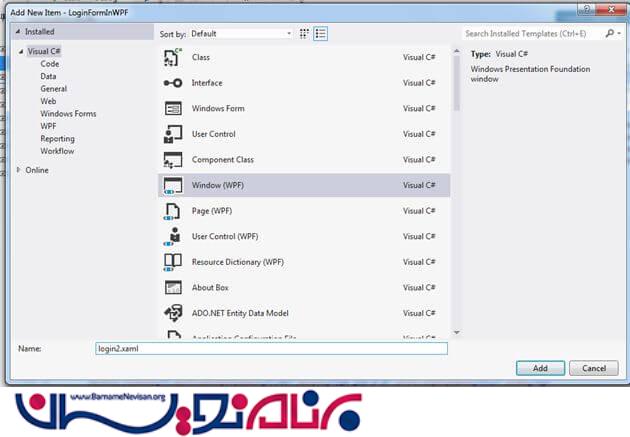Click Search Installed Templates field
Screen dimensions: 630x437
pos(534,34)
